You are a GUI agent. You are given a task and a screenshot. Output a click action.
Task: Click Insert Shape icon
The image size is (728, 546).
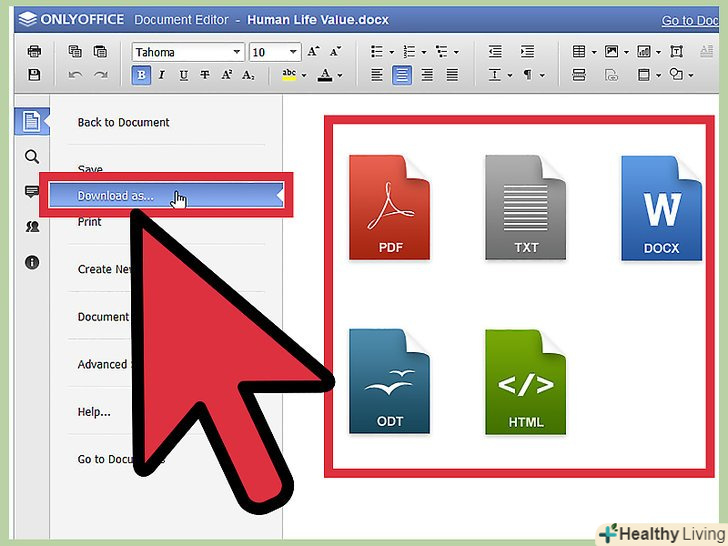pos(676,74)
